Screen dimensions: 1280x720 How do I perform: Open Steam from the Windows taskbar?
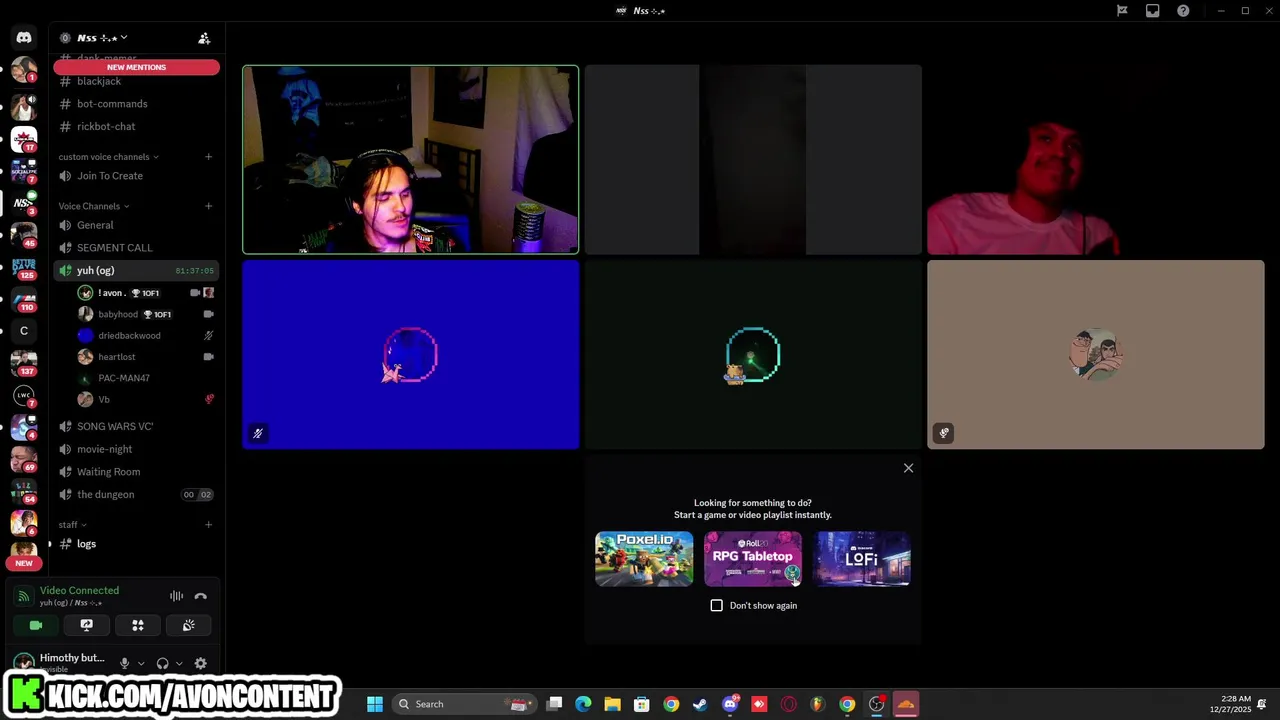click(700, 704)
